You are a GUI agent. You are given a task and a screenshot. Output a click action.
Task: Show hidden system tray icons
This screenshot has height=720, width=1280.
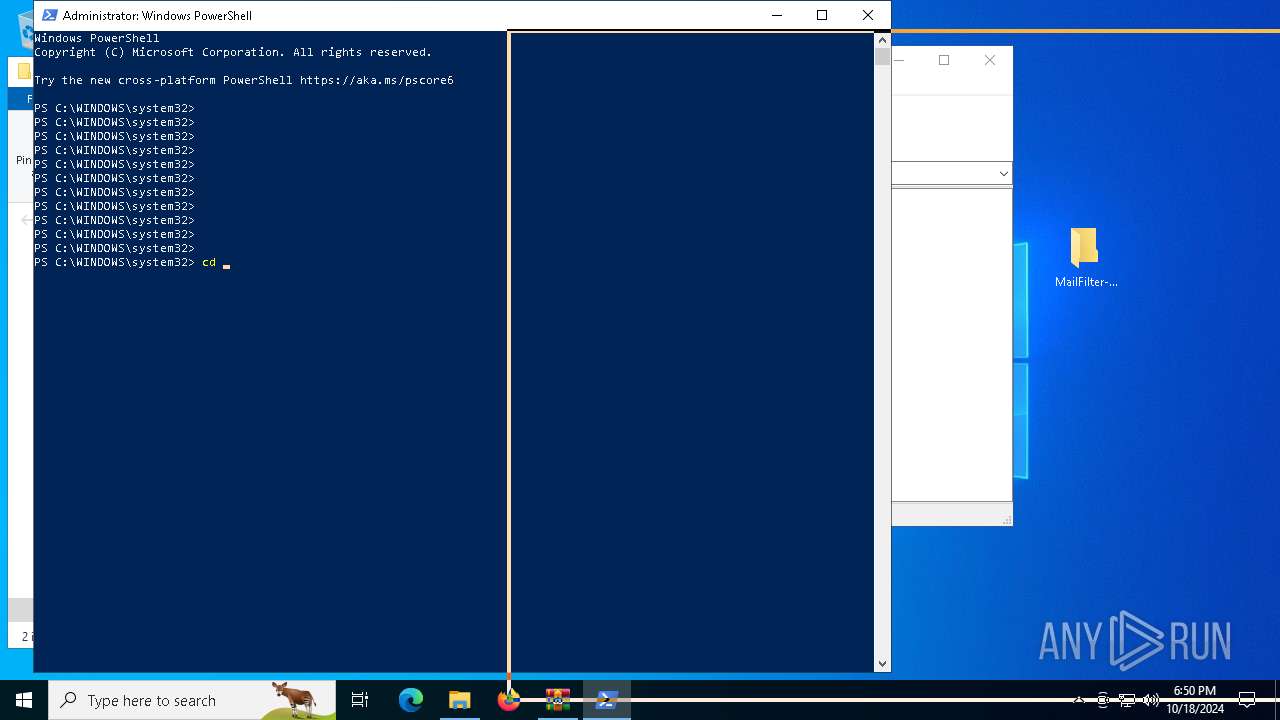(1079, 700)
